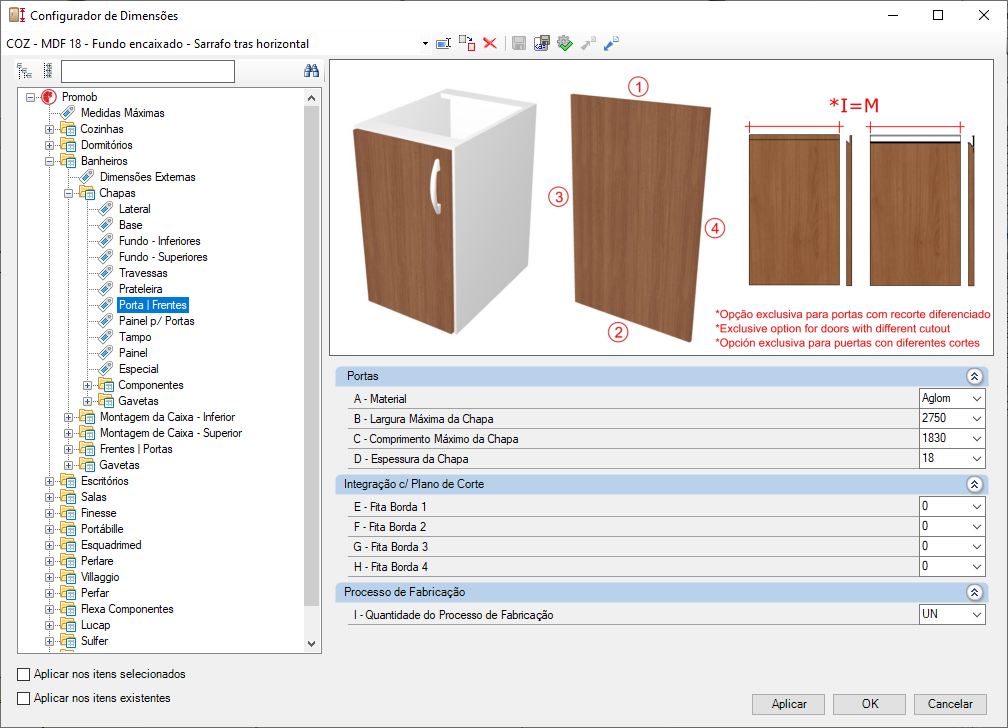
Task: Enable Aplicar nos itens selecionados checkbox
Action: [x=24, y=674]
